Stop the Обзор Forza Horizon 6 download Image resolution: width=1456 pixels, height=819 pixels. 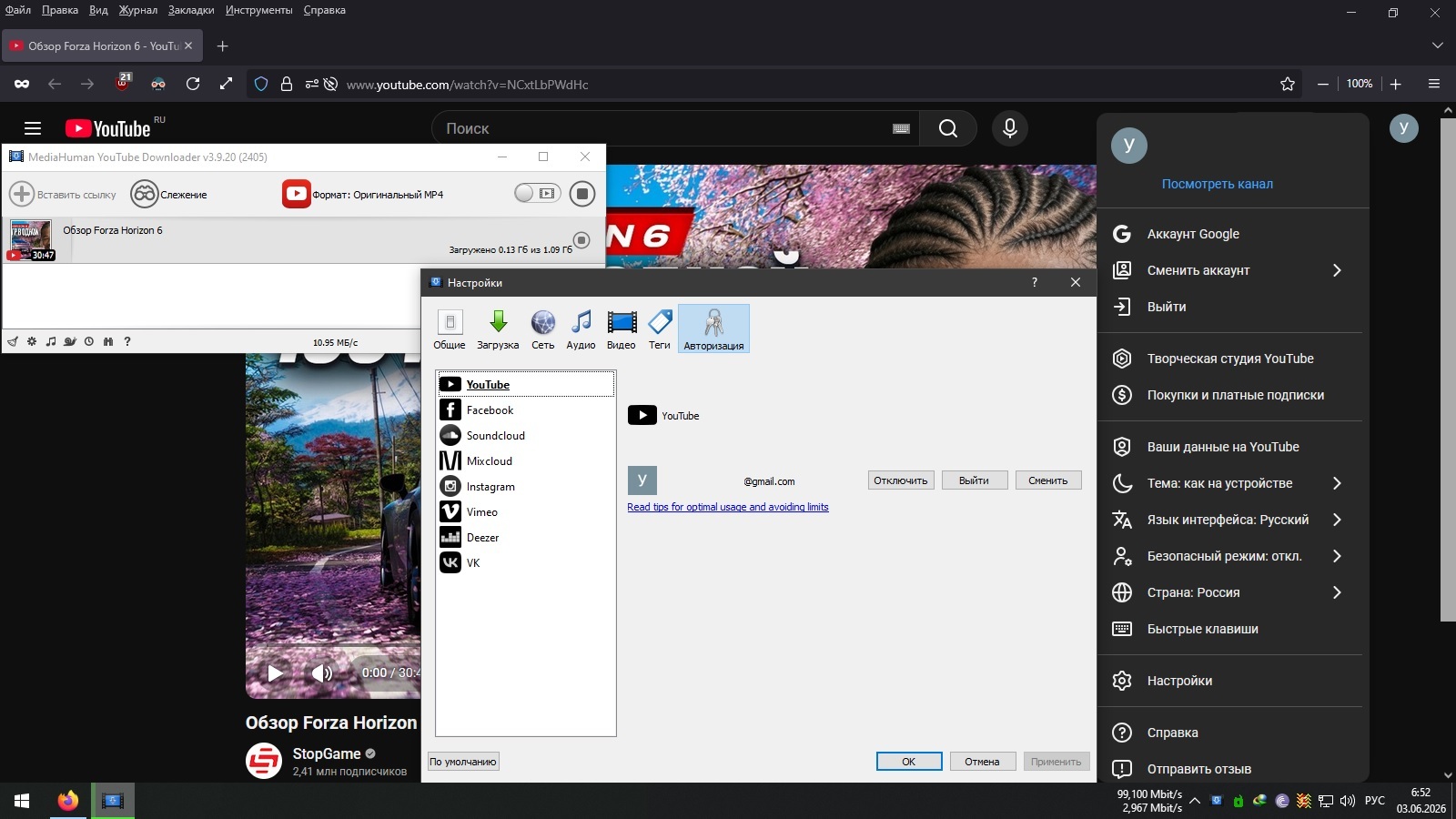click(x=581, y=240)
